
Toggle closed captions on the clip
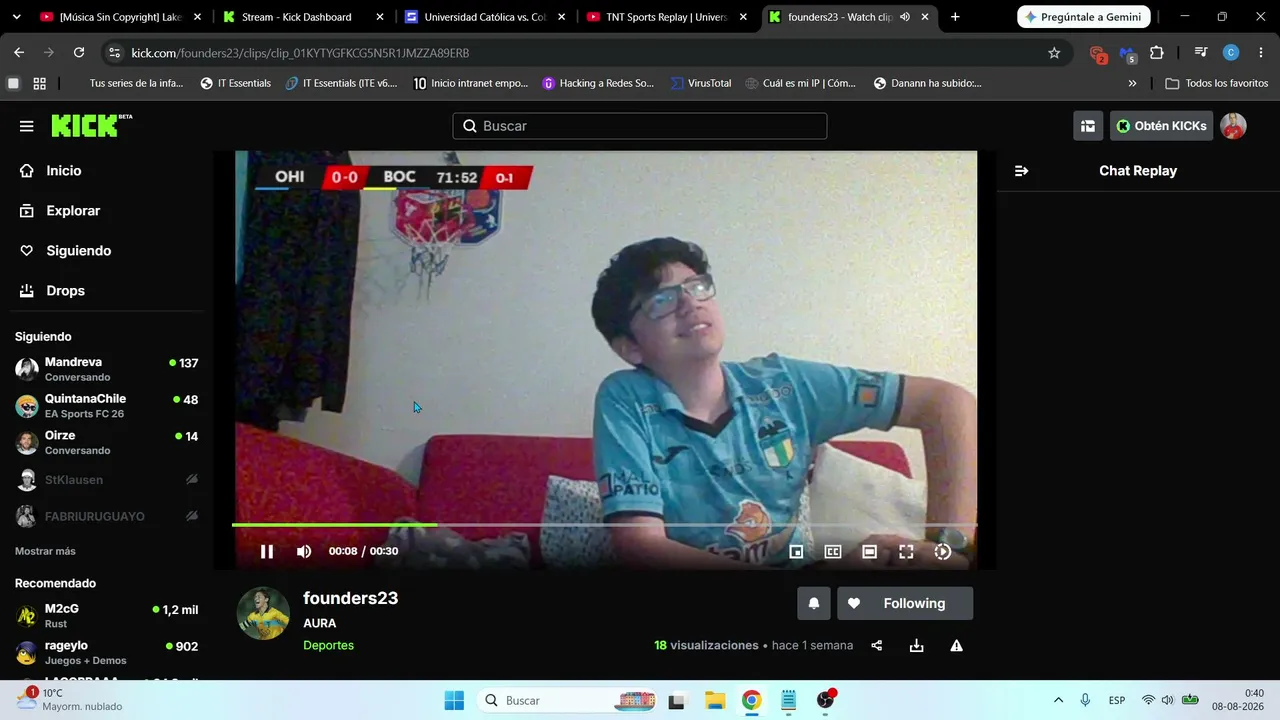833,551
